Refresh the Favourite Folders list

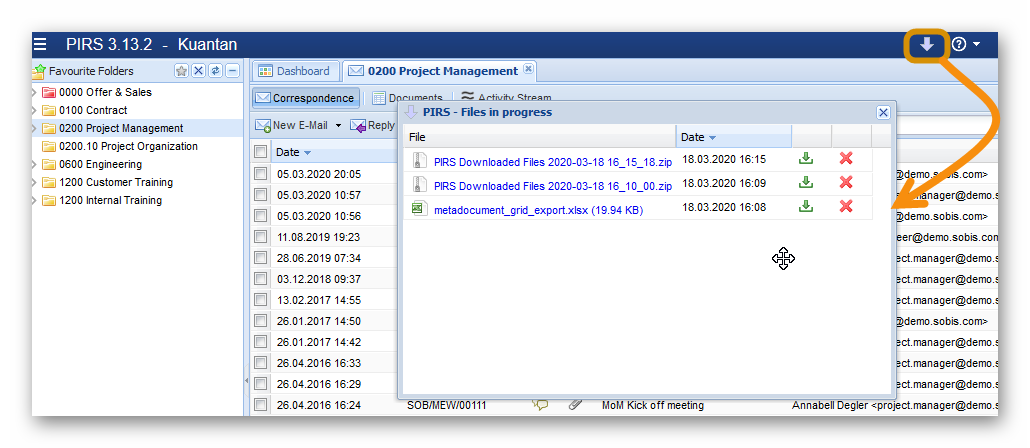click(215, 71)
